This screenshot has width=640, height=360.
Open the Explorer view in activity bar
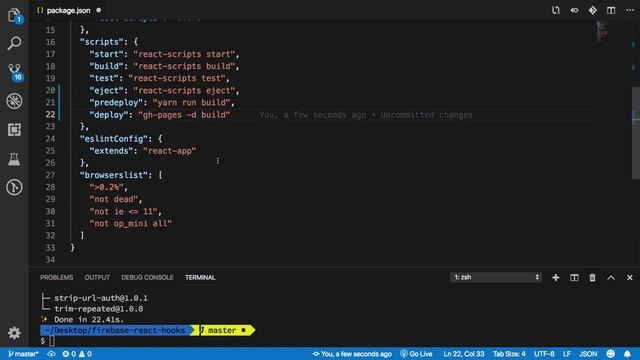pyautogui.click(x=14, y=16)
